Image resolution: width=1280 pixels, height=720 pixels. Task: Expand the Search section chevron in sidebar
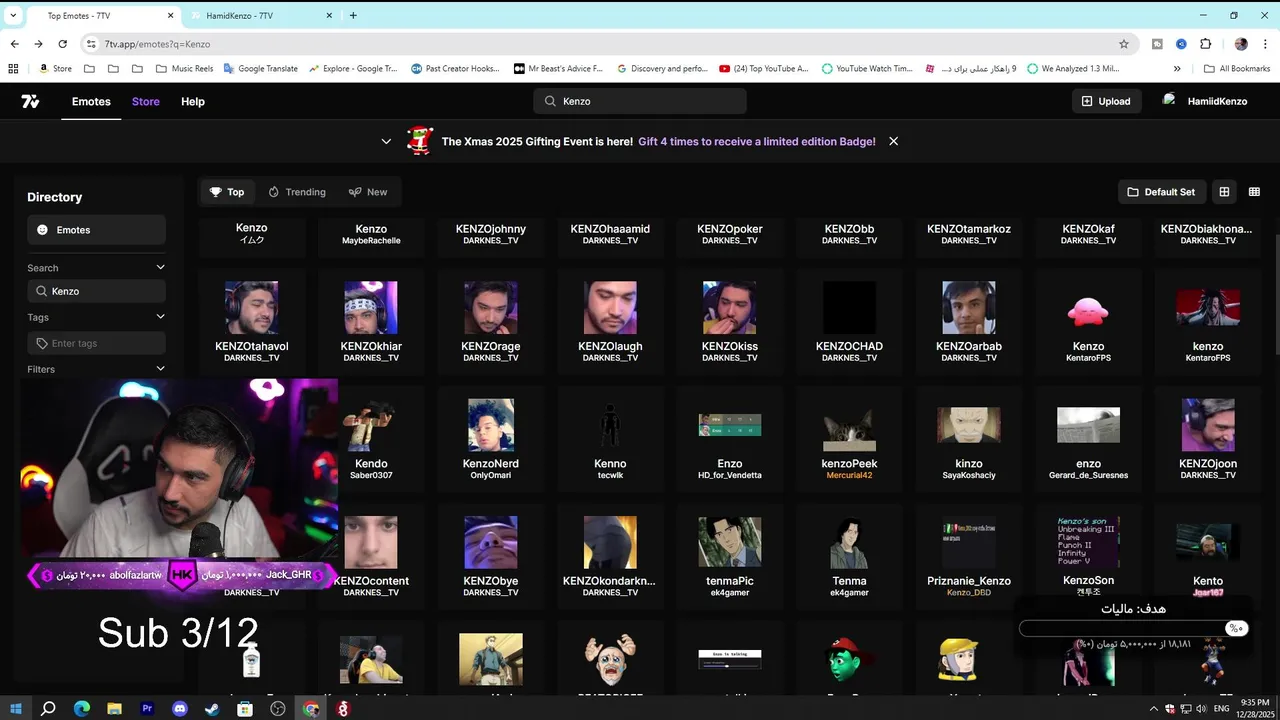[160, 267]
